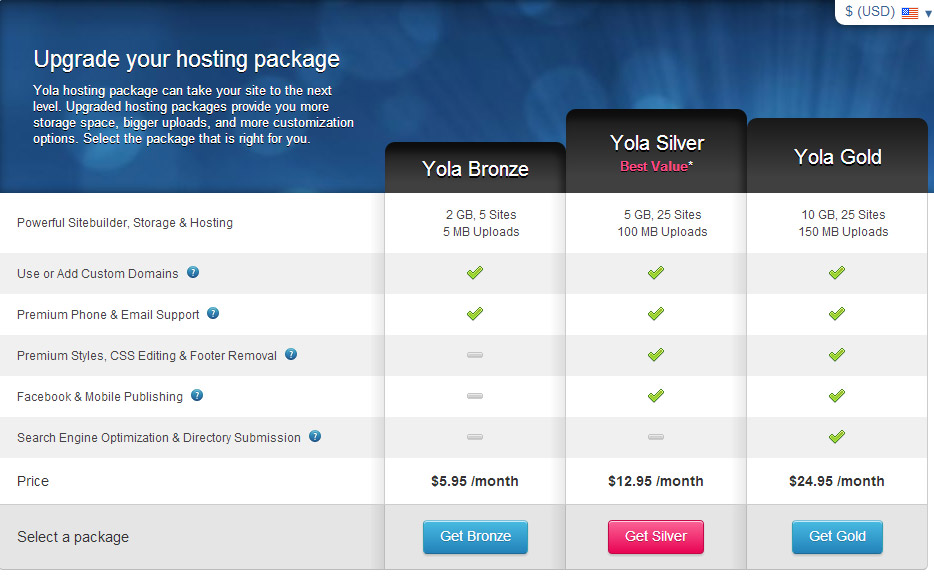This screenshot has width=934, height=582.
Task: Click the Get Bronze button
Action: click(475, 537)
